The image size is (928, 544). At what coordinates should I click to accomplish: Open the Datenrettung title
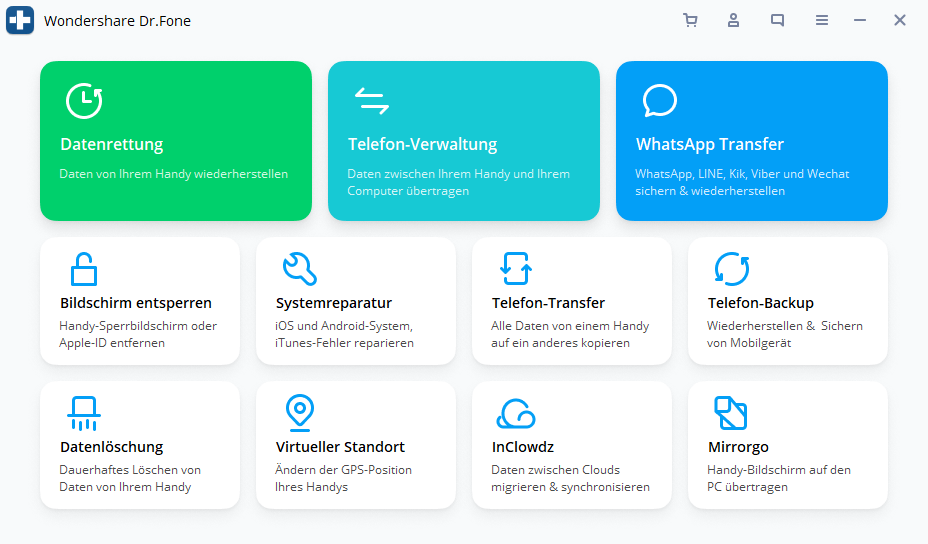[112, 144]
